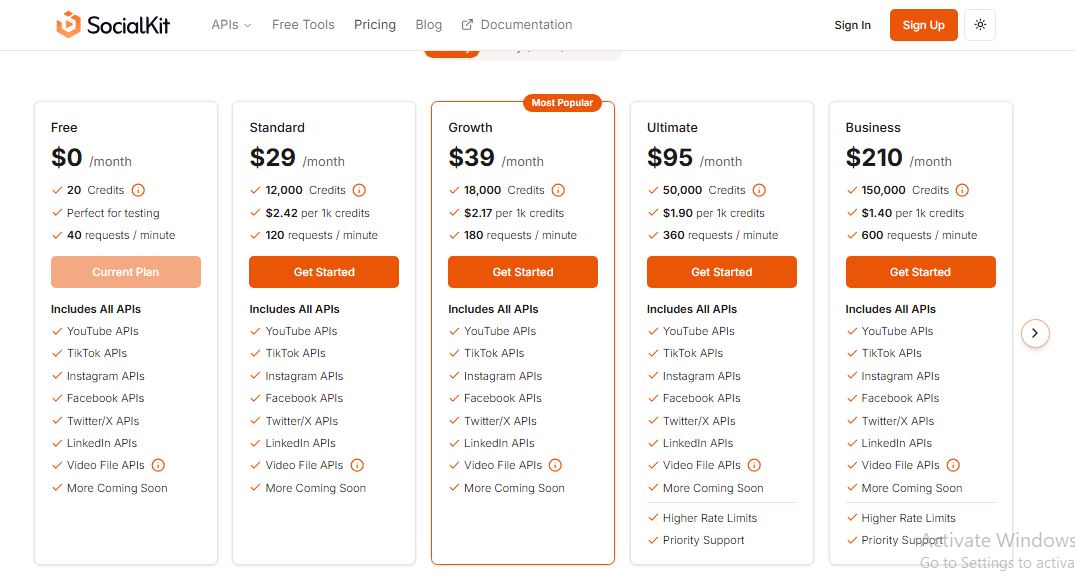
Task: Open the Pricing nav item
Action: tap(374, 25)
